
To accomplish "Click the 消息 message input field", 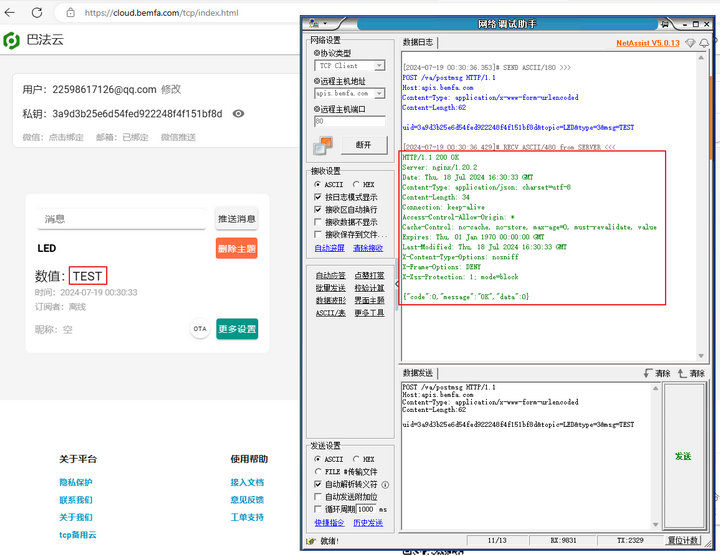I will pyautogui.click(x=124, y=219).
